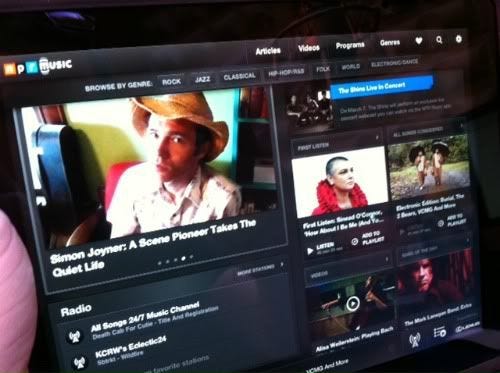Browse the Jazz genre

pos(202,79)
